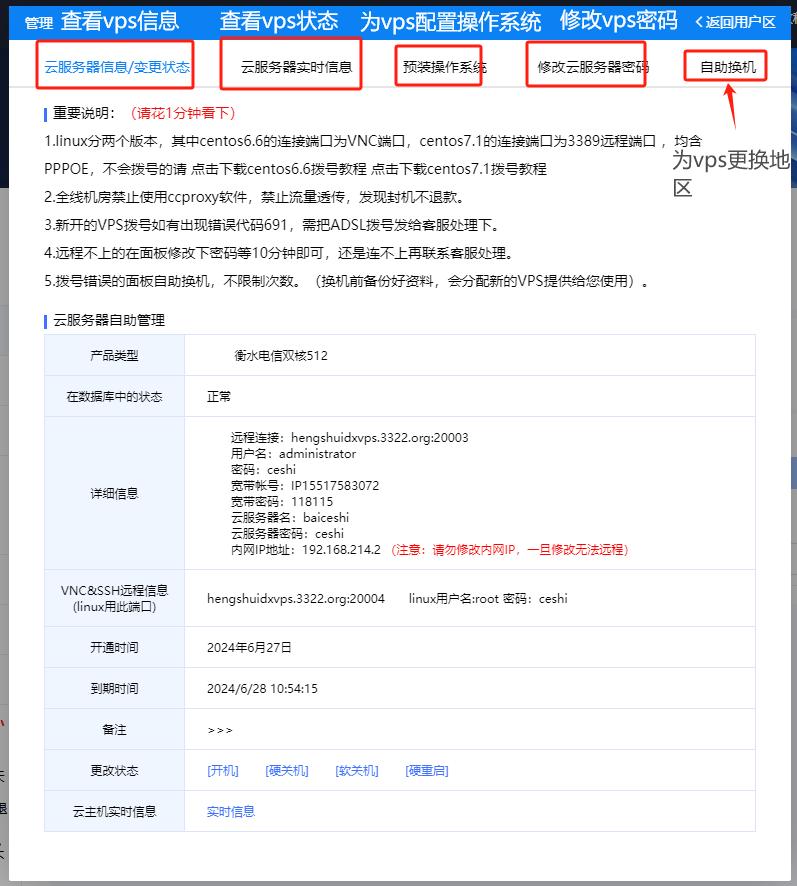Open the 云服务器信息/变更状态 tab
This screenshot has width=797, height=886.
117,67
